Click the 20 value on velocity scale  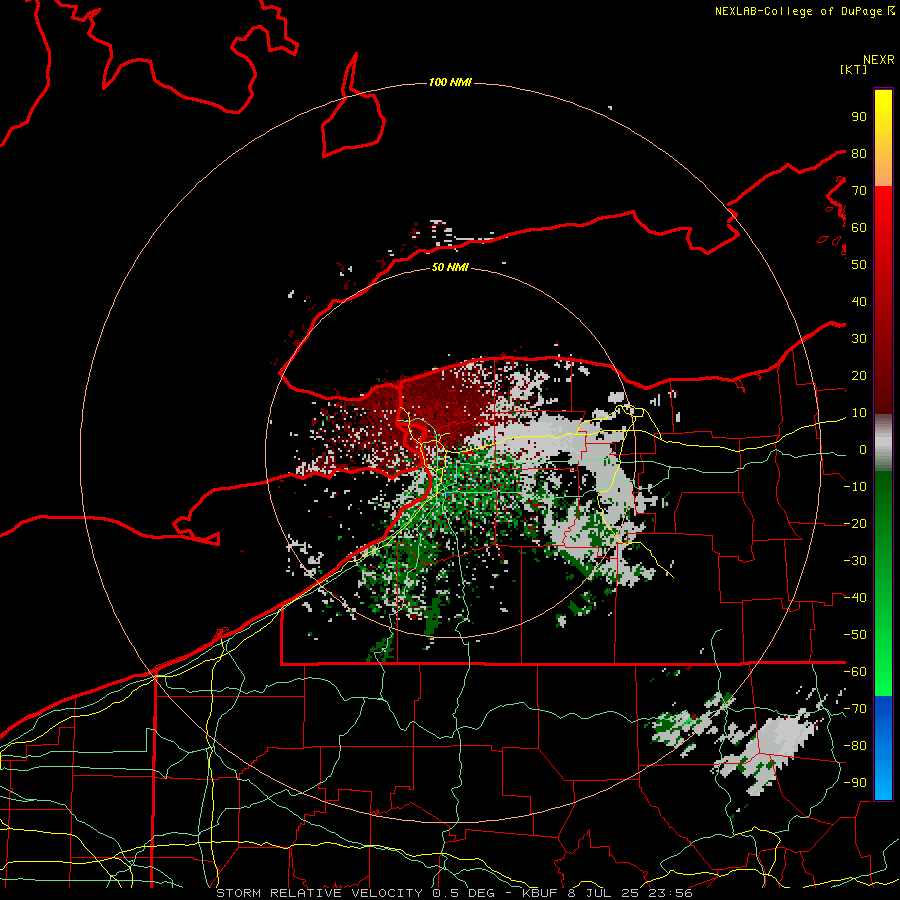click(859, 376)
